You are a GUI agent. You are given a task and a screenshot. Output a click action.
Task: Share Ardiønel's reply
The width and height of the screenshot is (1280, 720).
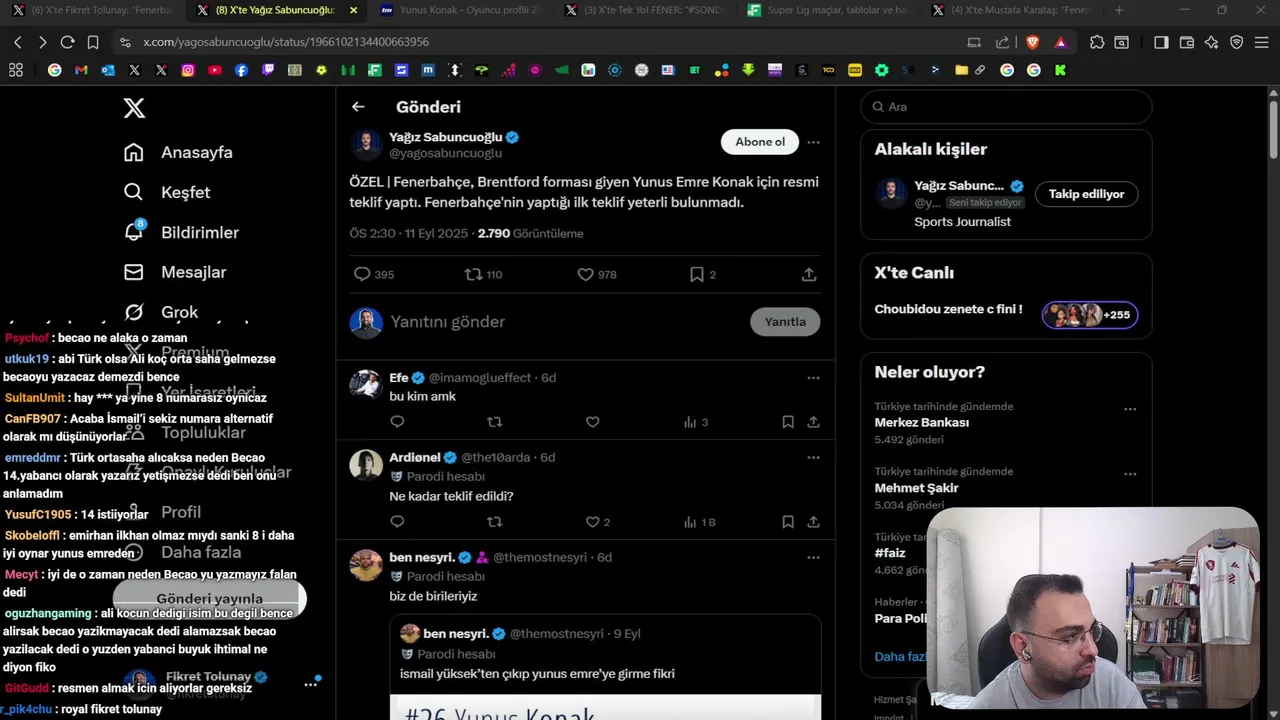click(x=813, y=522)
